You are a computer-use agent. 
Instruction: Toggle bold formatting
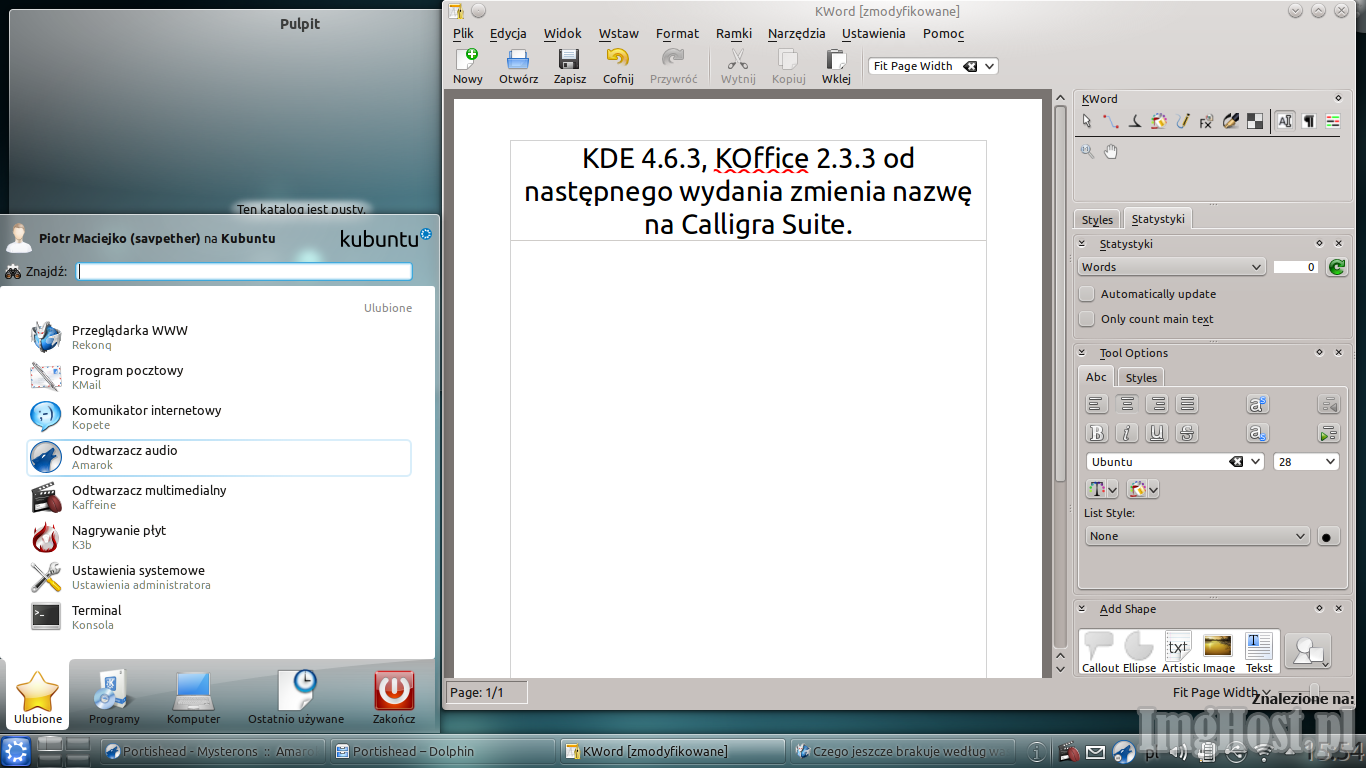tap(1097, 434)
